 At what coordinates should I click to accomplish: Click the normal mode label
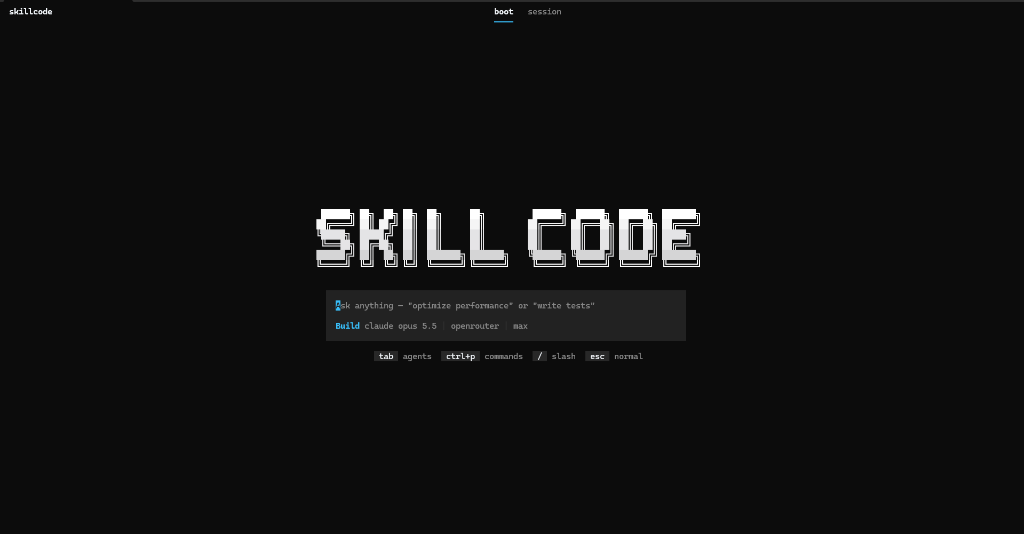click(628, 356)
